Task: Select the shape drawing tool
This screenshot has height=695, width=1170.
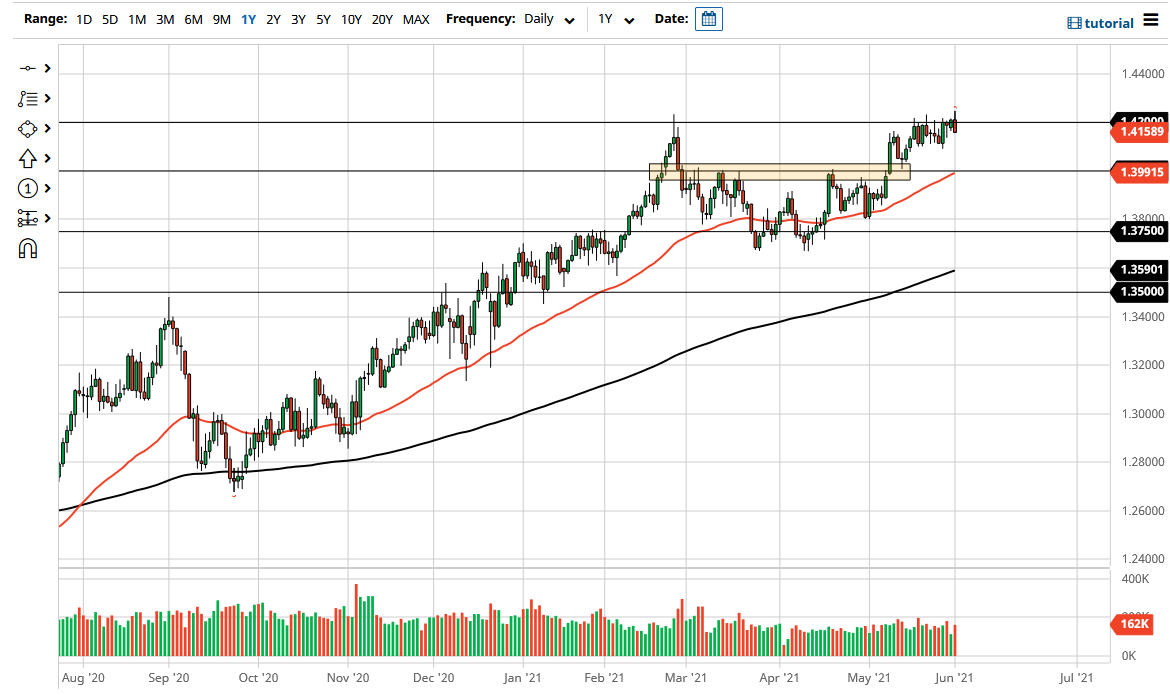Action: (28, 128)
